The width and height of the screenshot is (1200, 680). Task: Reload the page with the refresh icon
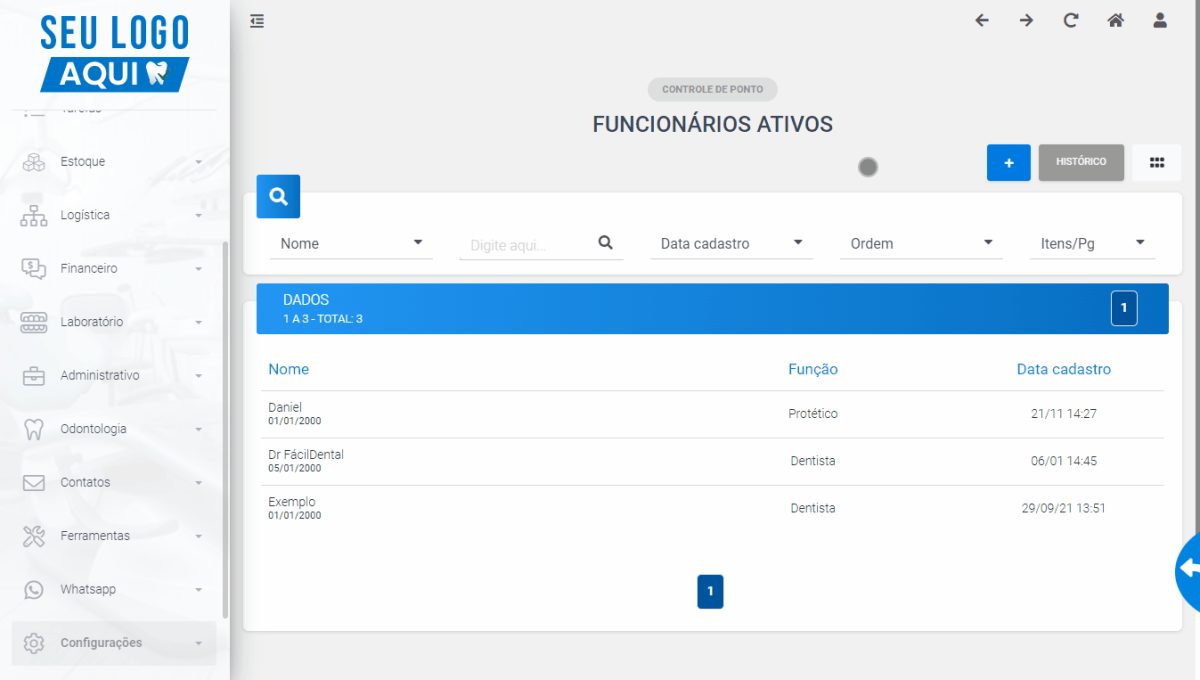(x=1071, y=20)
